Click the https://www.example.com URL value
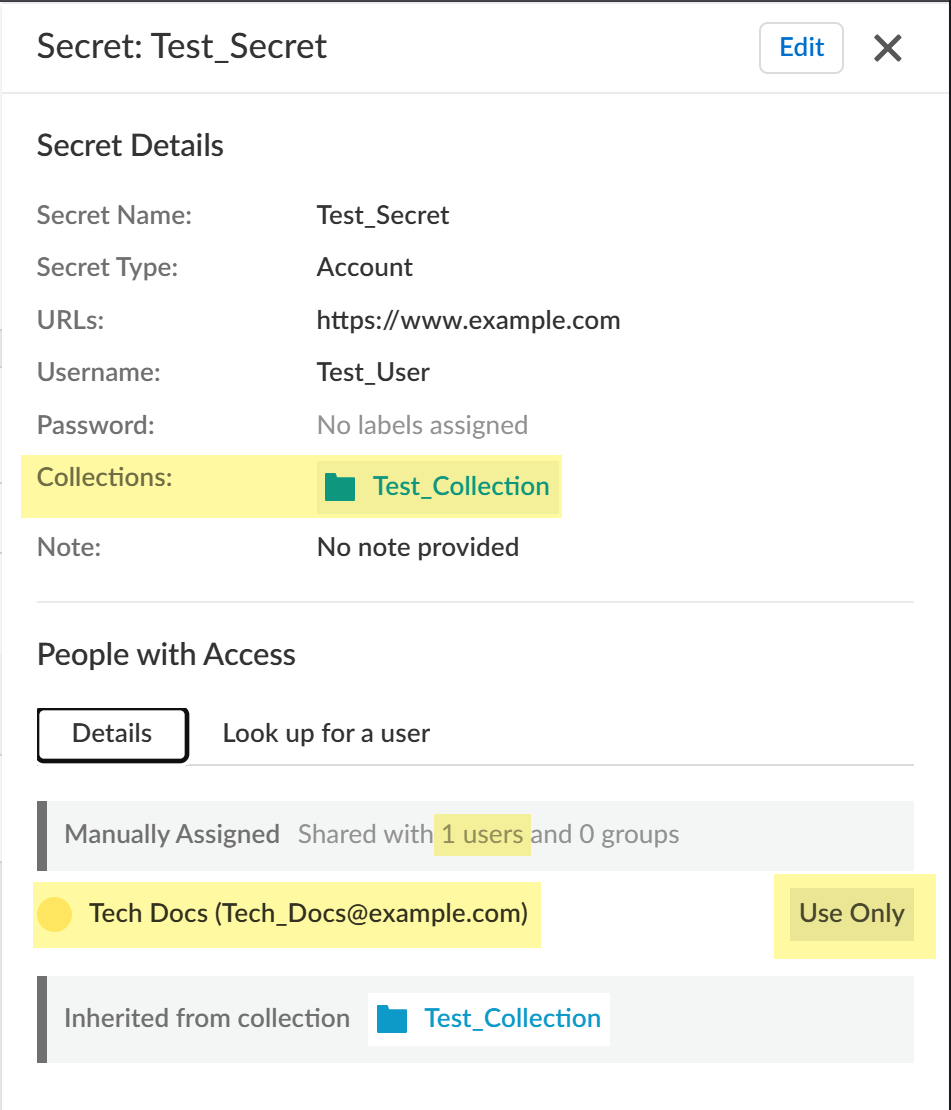 [x=468, y=321]
